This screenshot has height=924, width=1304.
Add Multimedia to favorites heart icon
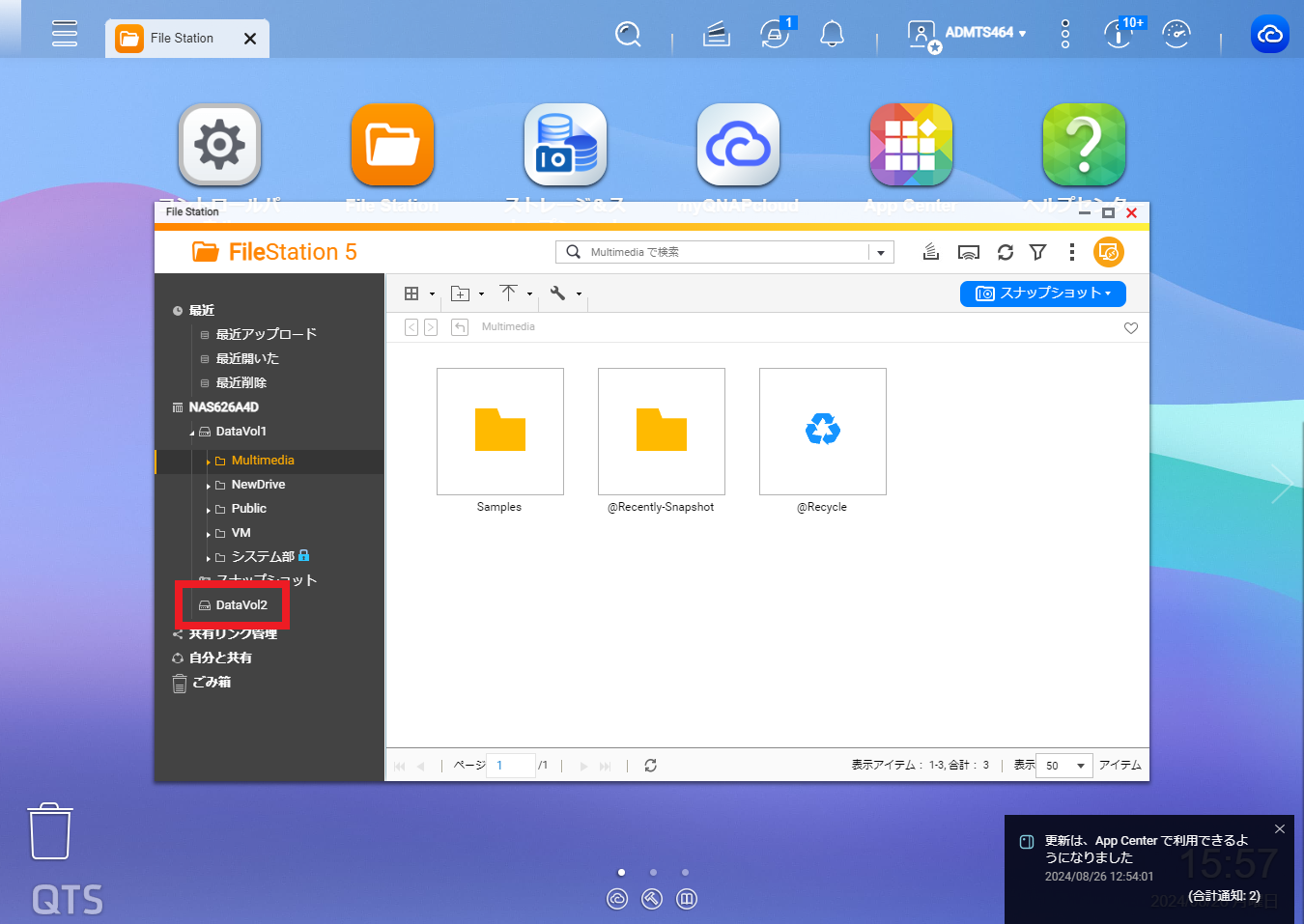1131,328
